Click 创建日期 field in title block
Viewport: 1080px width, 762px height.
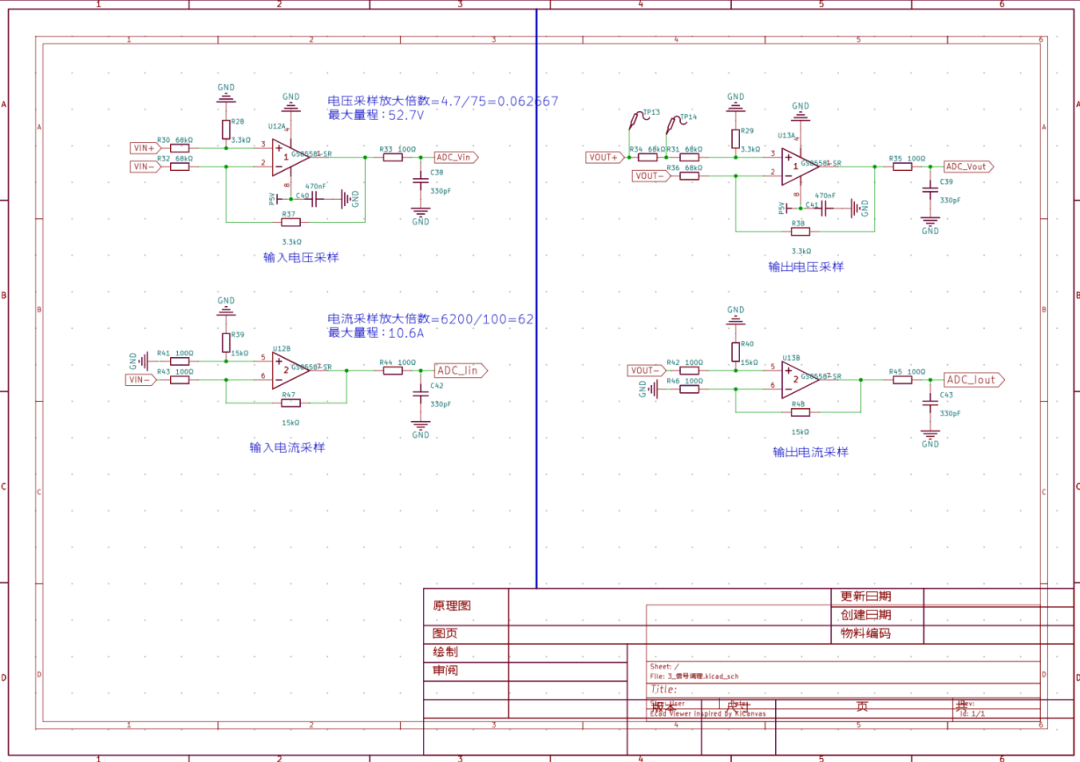866,615
